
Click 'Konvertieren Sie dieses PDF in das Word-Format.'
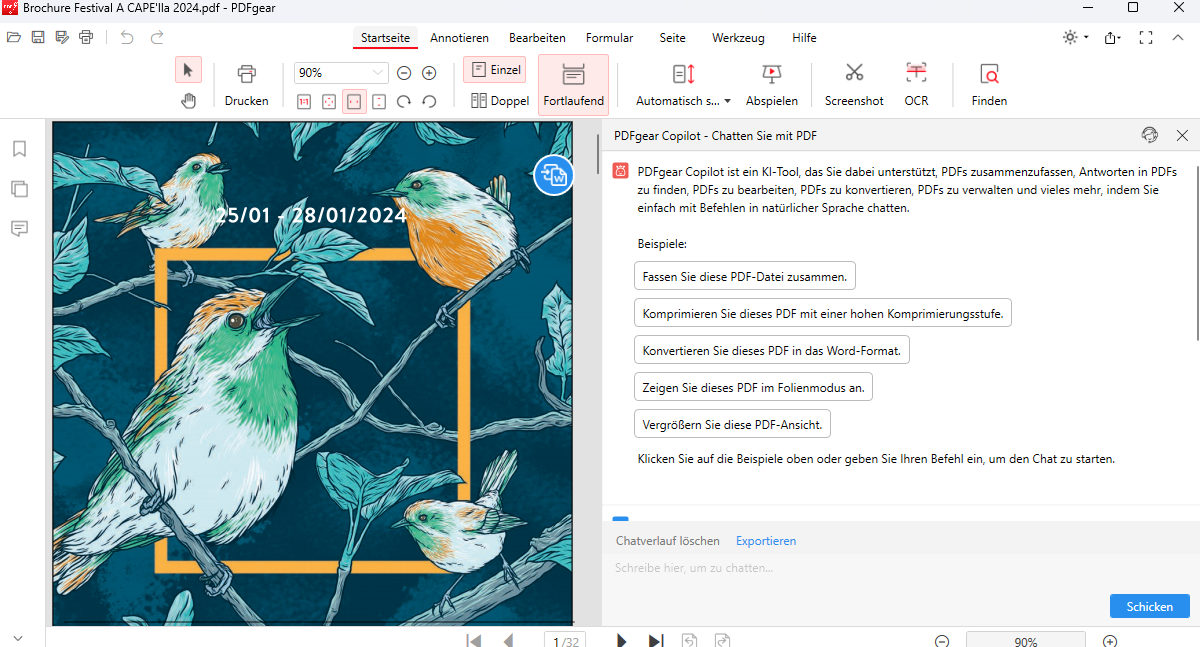(x=772, y=351)
